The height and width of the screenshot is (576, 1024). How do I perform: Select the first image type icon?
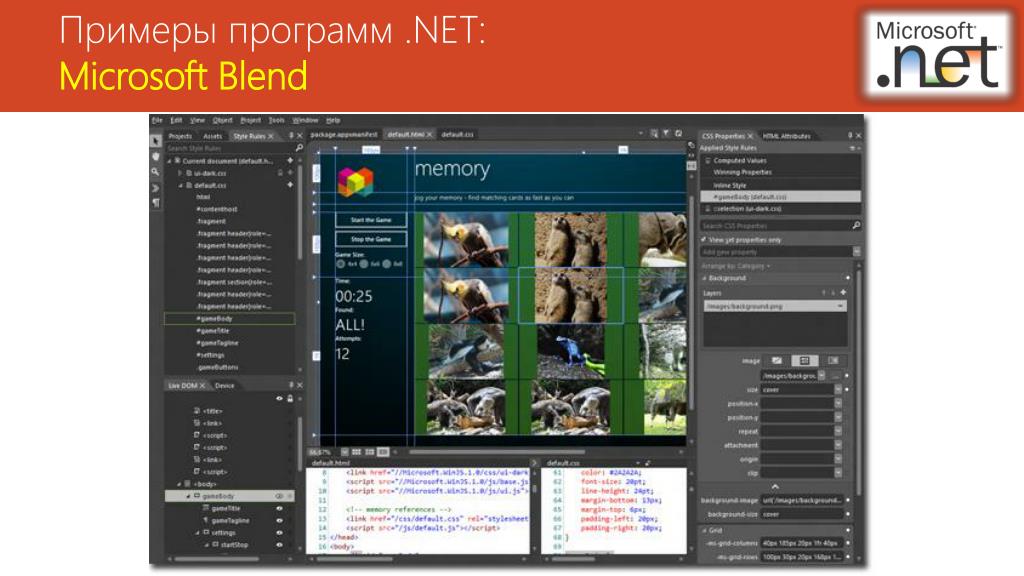click(776, 360)
